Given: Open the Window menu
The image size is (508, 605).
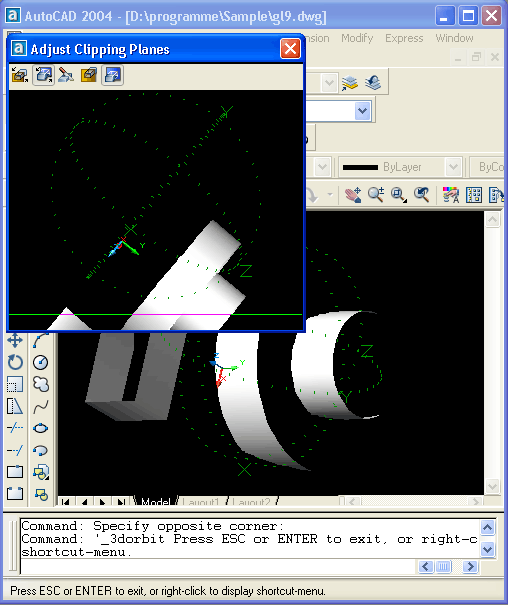Looking at the screenshot, I should (x=454, y=38).
